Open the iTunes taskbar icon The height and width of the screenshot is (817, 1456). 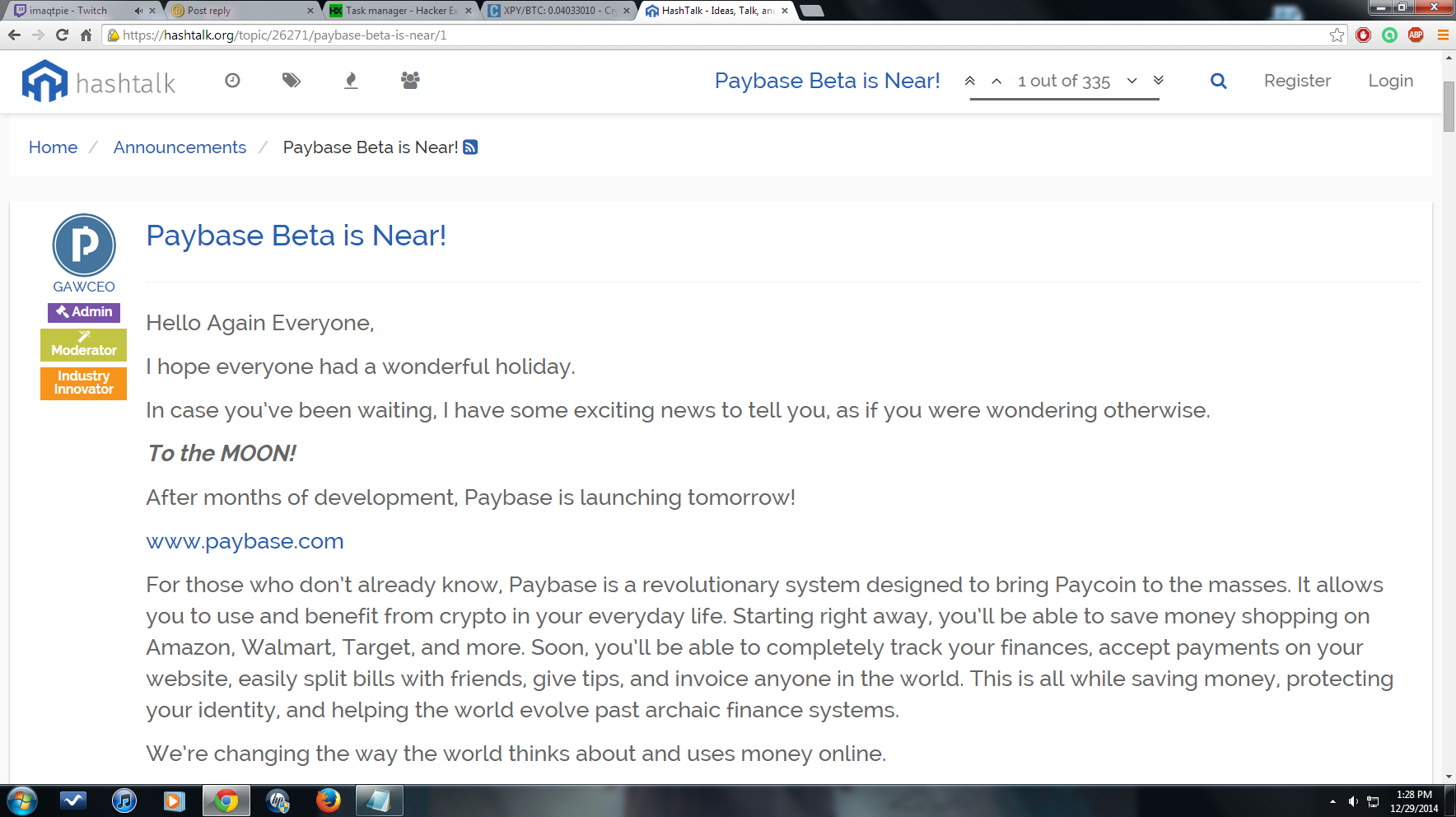coord(124,801)
